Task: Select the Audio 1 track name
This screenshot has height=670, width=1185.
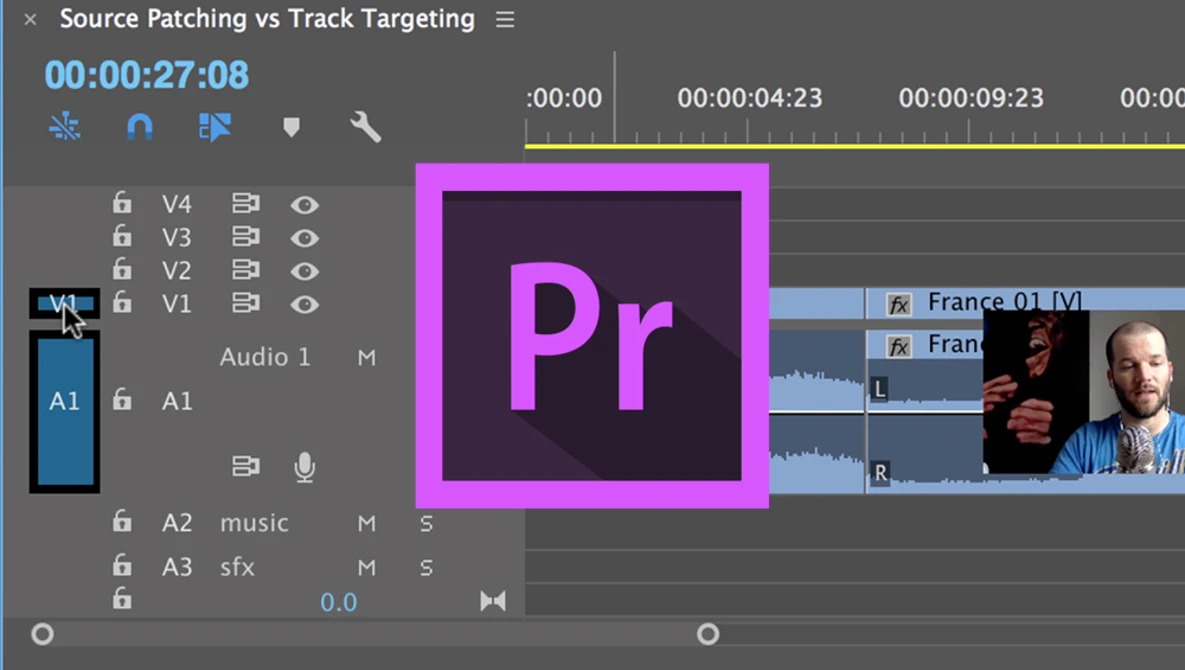Action: click(265, 357)
